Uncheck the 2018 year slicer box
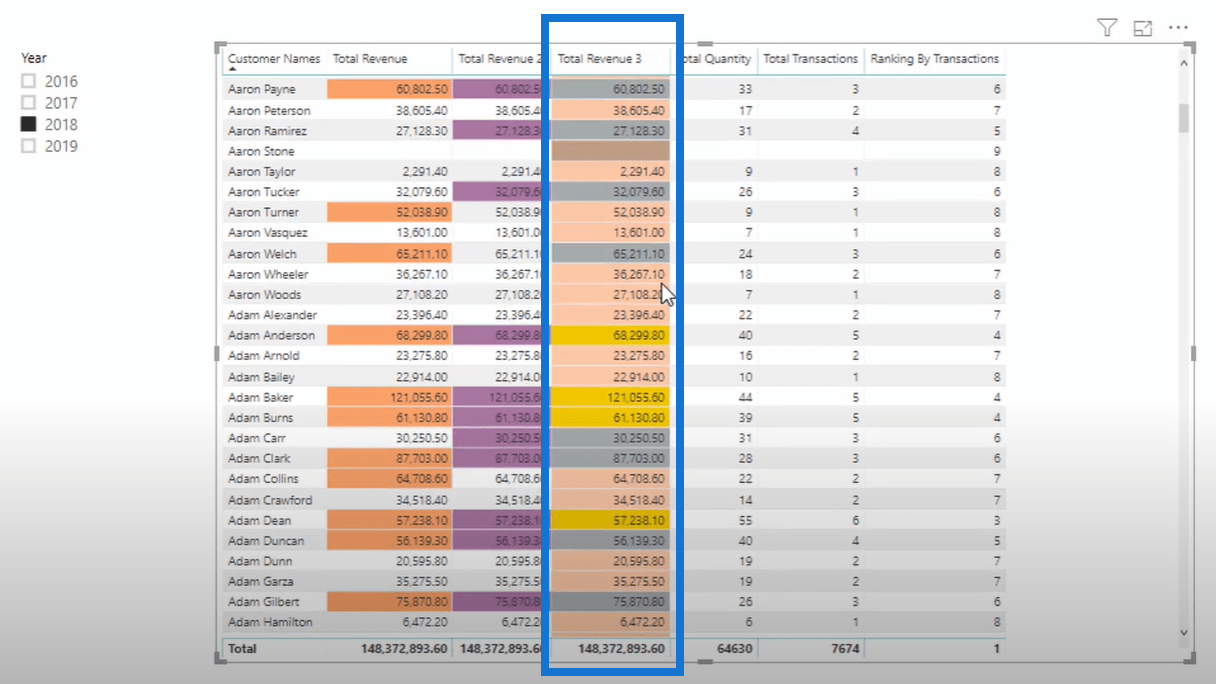 [x=29, y=124]
